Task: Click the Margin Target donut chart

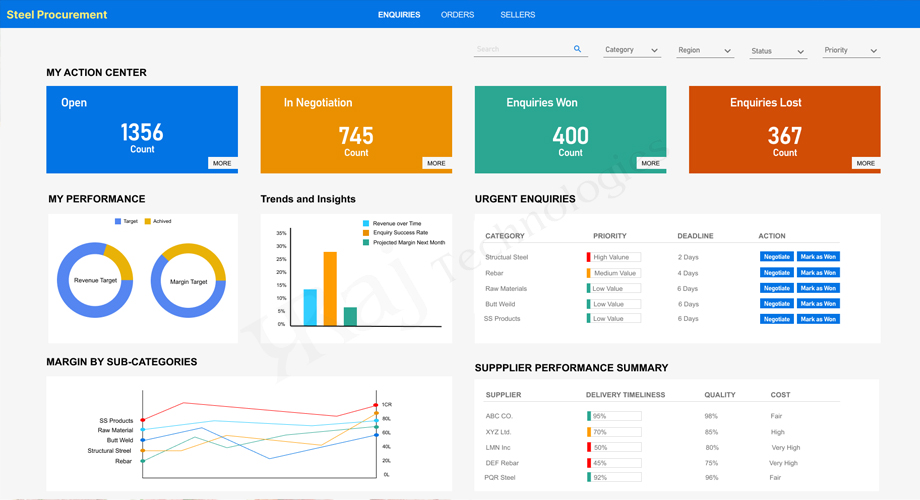Action: click(x=188, y=281)
